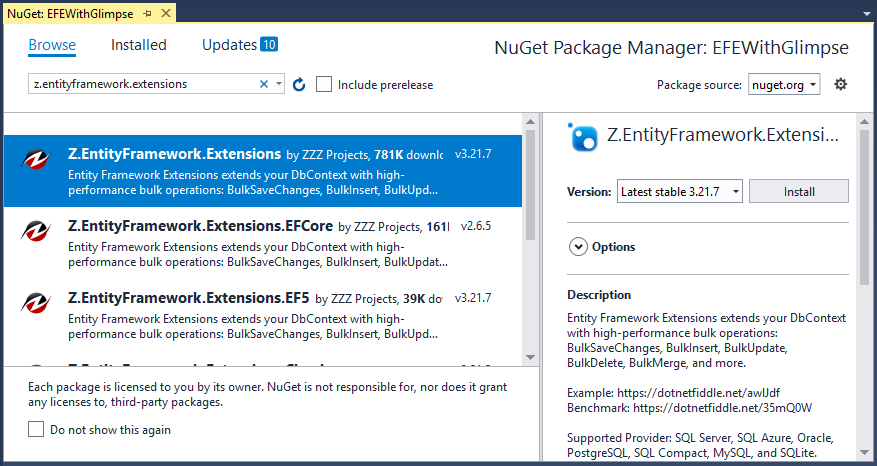
Task: Click the Description heading in details pane
Action: [x=599, y=295]
